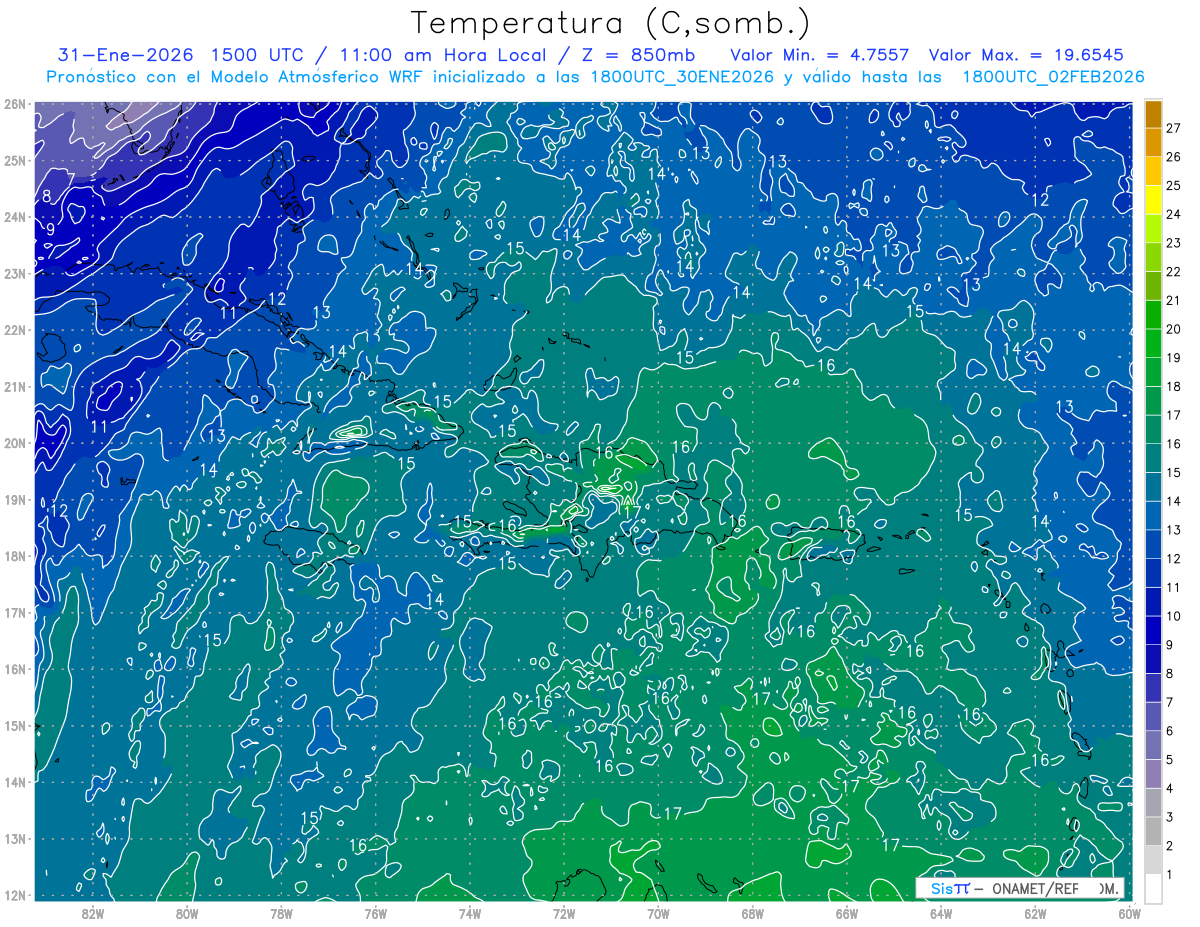Click the legend color band between 13 and 14
The image size is (1200, 927).
pos(1152,515)
